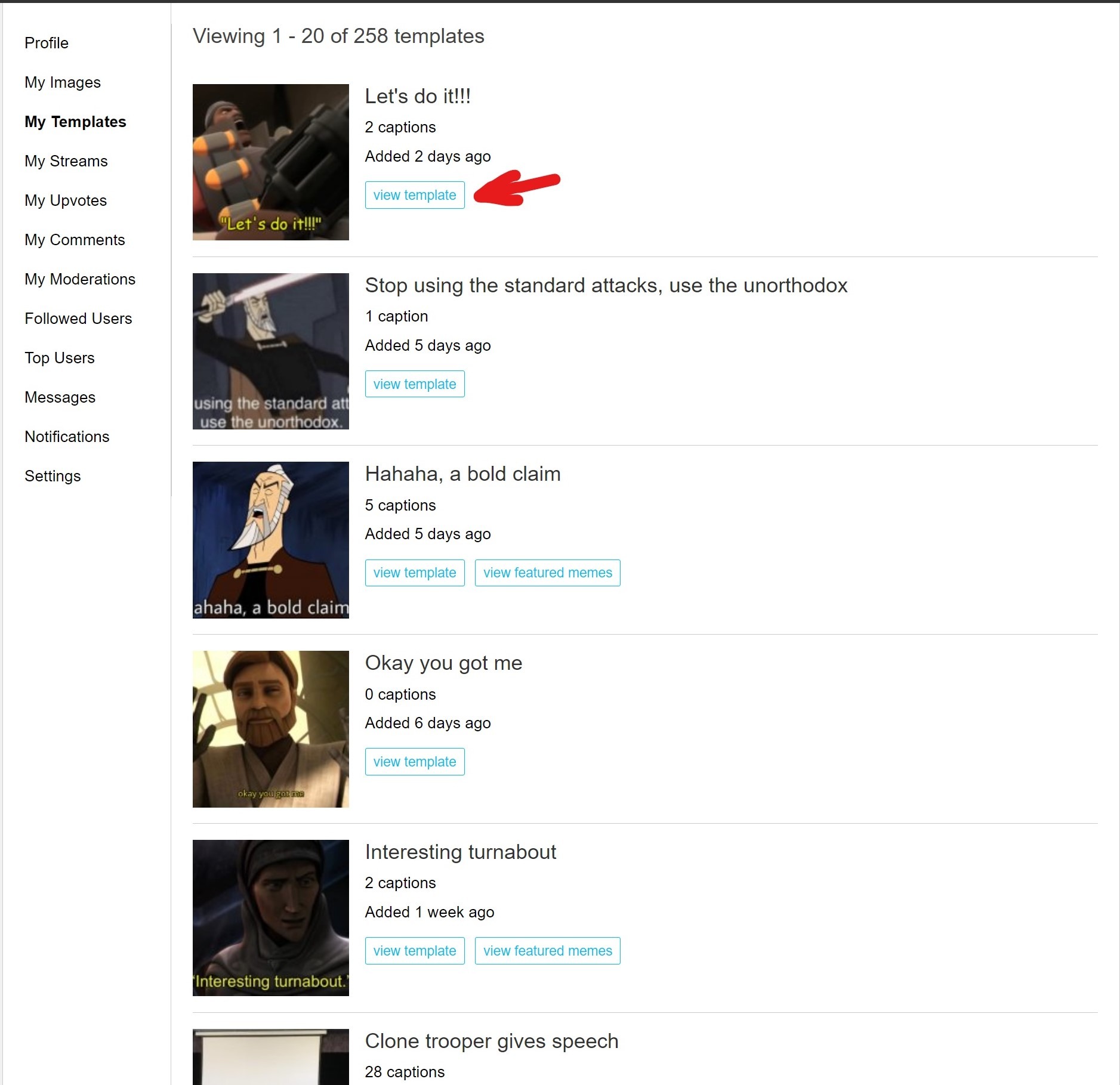This screenshot has height=1085, width=1120.
Task: Click the text Viewing 1 - 20 of 258 templates
Action: tap(338, 36)
